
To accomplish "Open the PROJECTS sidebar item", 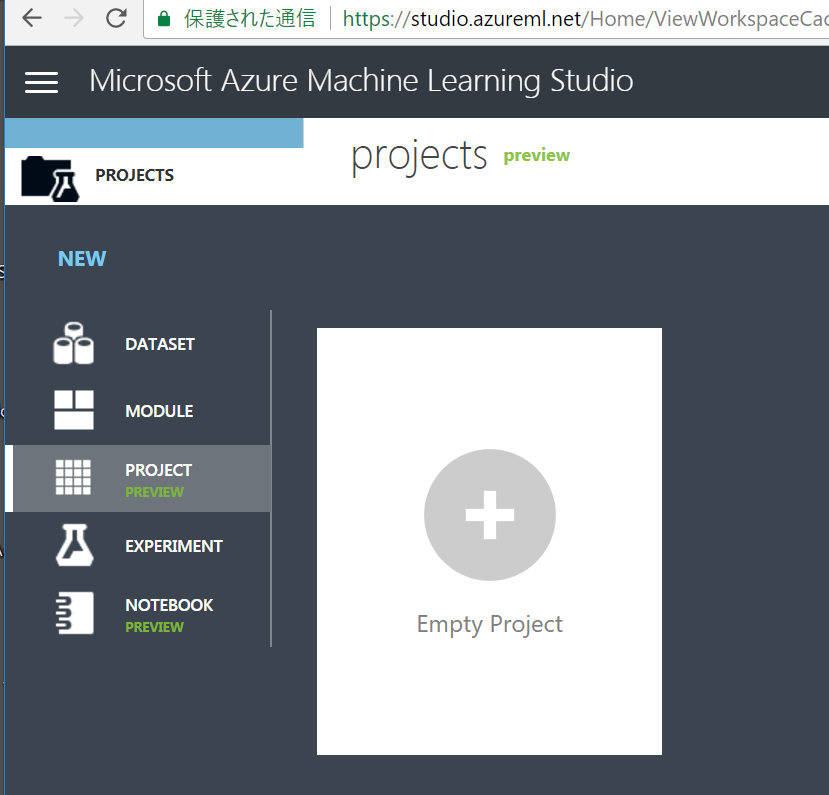I will (x=154, y=176).
